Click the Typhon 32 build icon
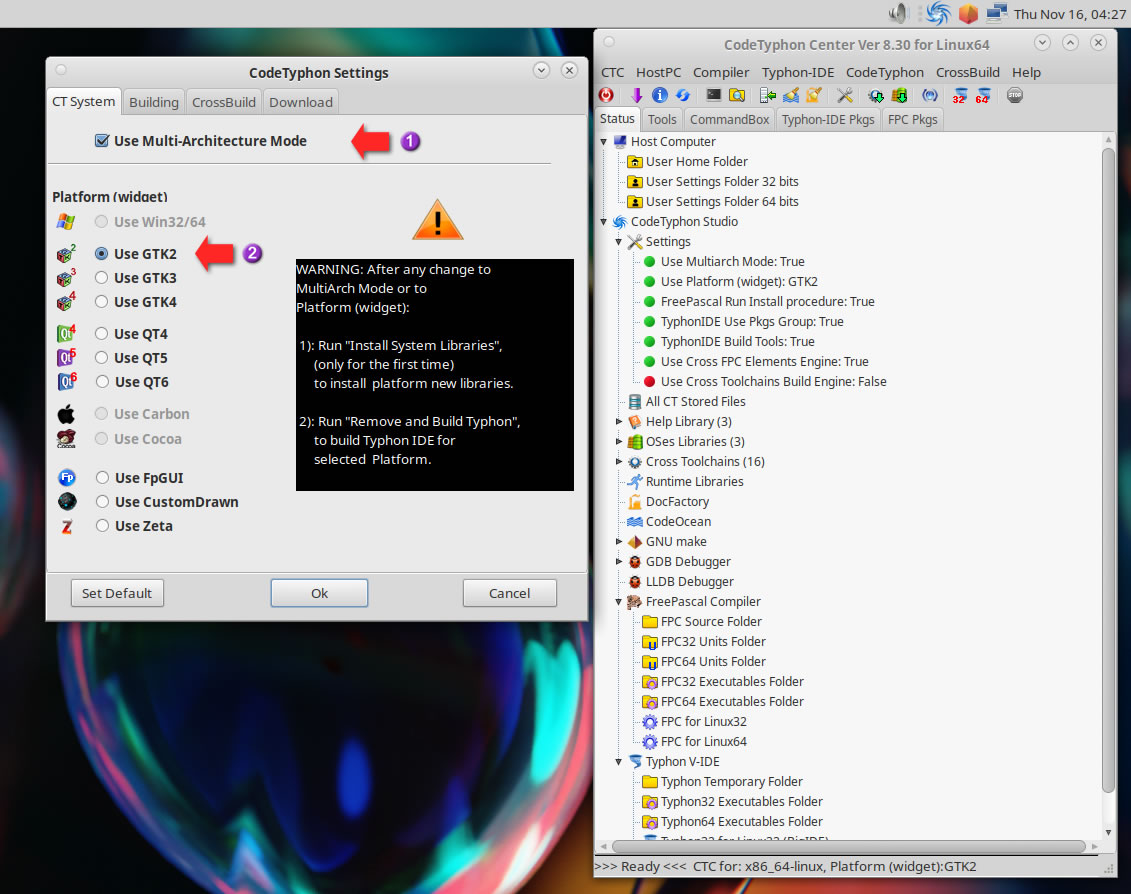 tap(959, 96)
